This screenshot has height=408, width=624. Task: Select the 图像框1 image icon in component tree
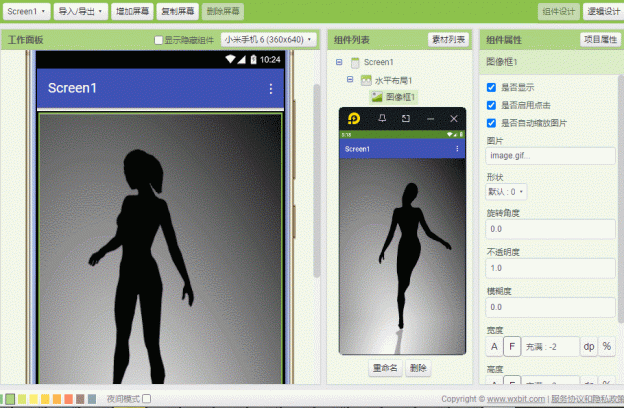(x=376, y=97)
